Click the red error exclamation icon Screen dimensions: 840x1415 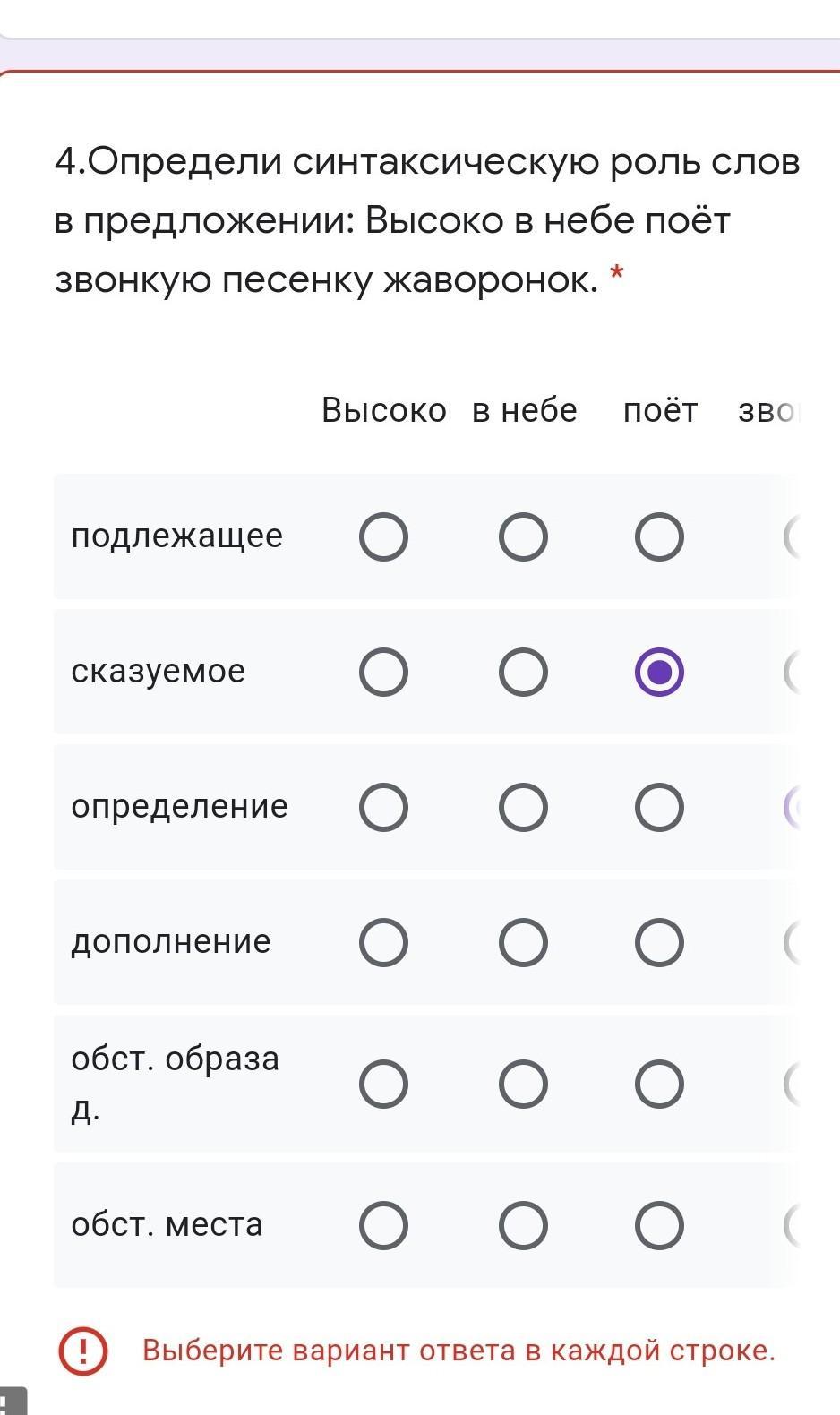pos(83,1351)
